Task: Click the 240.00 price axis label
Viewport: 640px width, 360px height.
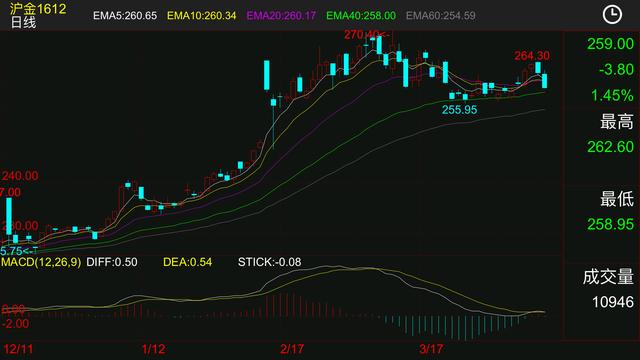Action: (x=20, y=176)
